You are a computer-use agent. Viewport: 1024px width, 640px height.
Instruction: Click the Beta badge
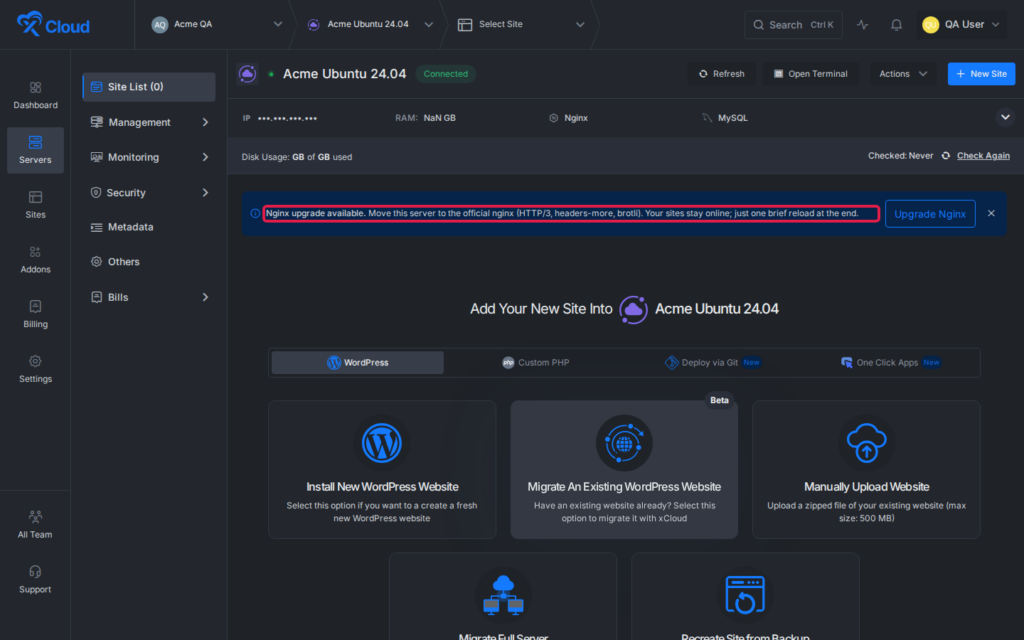719,400
